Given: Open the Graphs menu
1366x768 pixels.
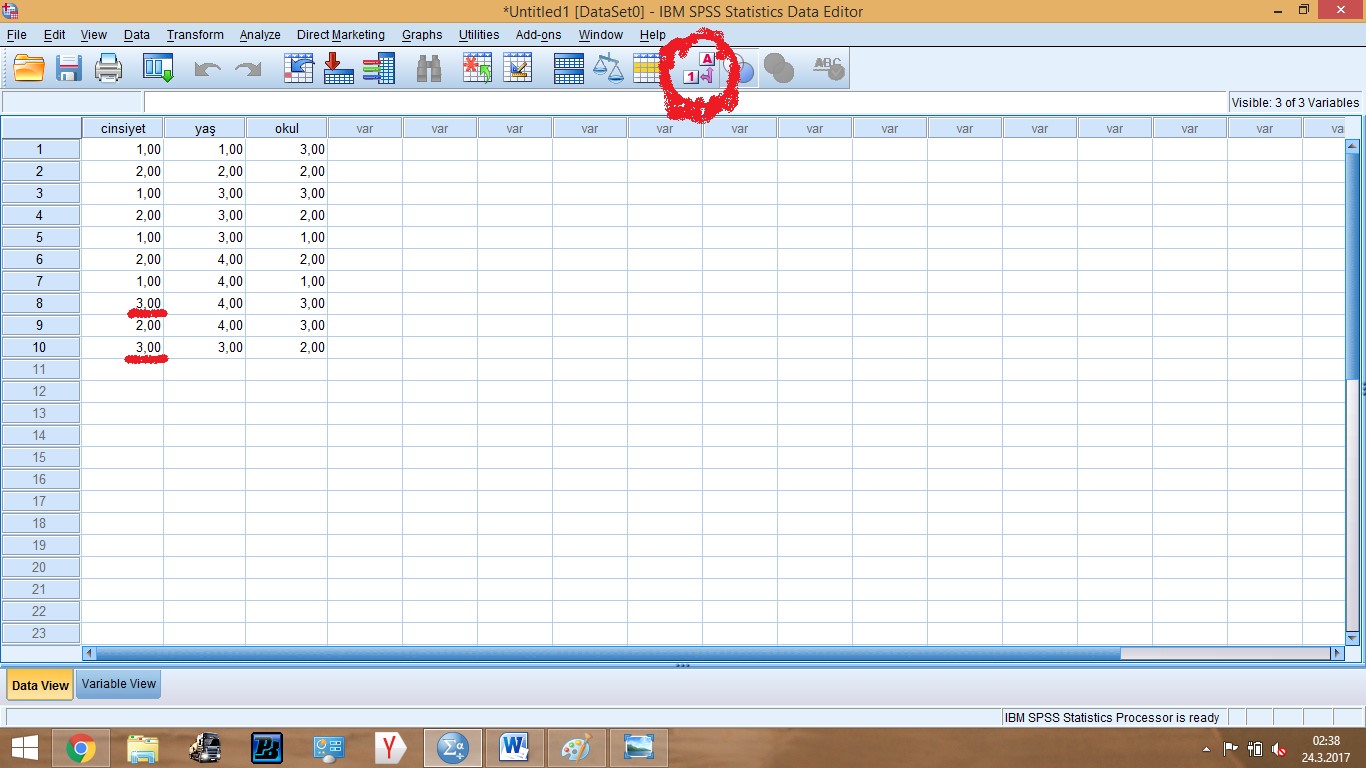Looking at the screenshot, I should [x=422, y=35].
